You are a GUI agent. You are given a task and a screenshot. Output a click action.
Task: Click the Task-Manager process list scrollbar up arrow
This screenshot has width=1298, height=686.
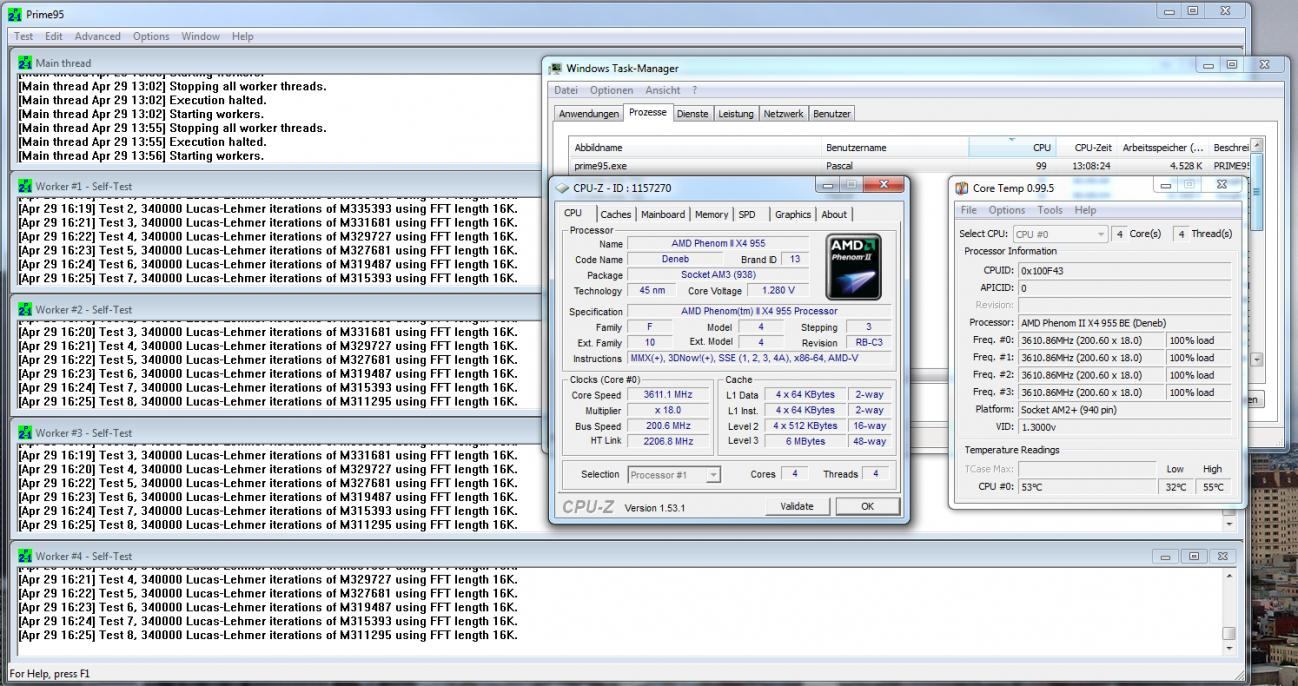pyautogui.click(x=1257, y=145)
